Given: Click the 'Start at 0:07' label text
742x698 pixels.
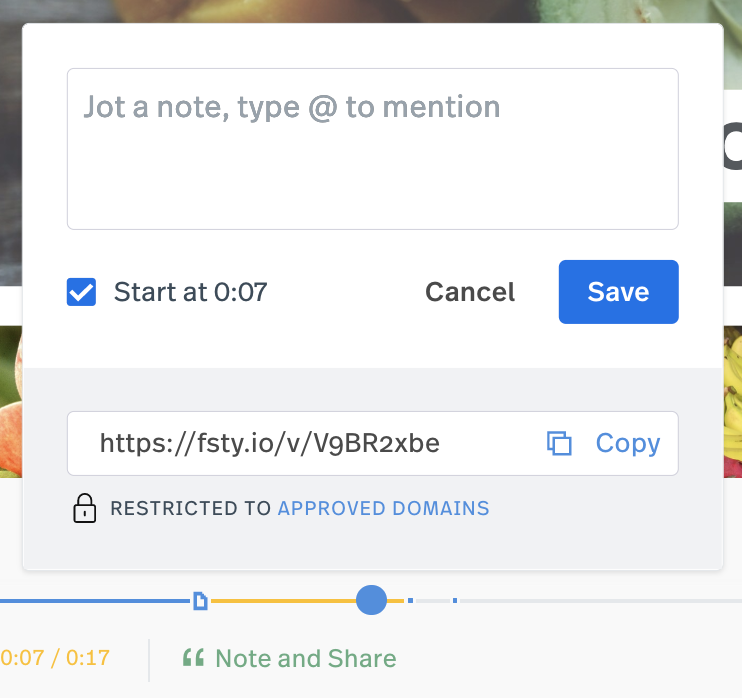Looking at the screenshot, I should [191, 292].
